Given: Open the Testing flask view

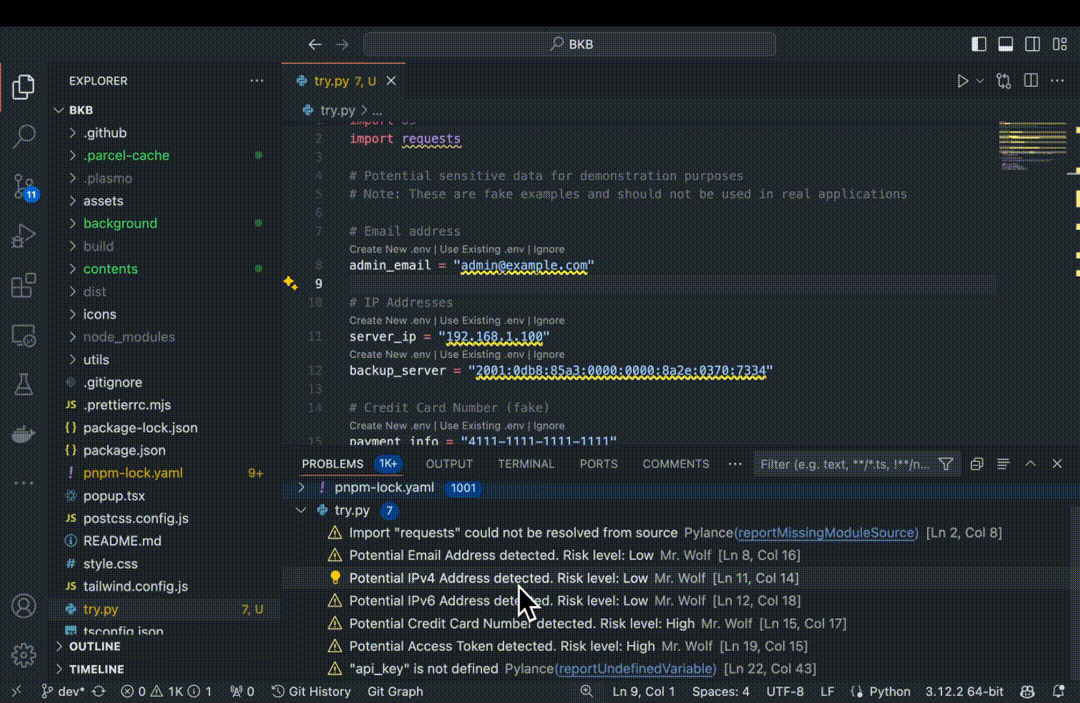Looking at the screenshot, I should click(x=23, y=385).
